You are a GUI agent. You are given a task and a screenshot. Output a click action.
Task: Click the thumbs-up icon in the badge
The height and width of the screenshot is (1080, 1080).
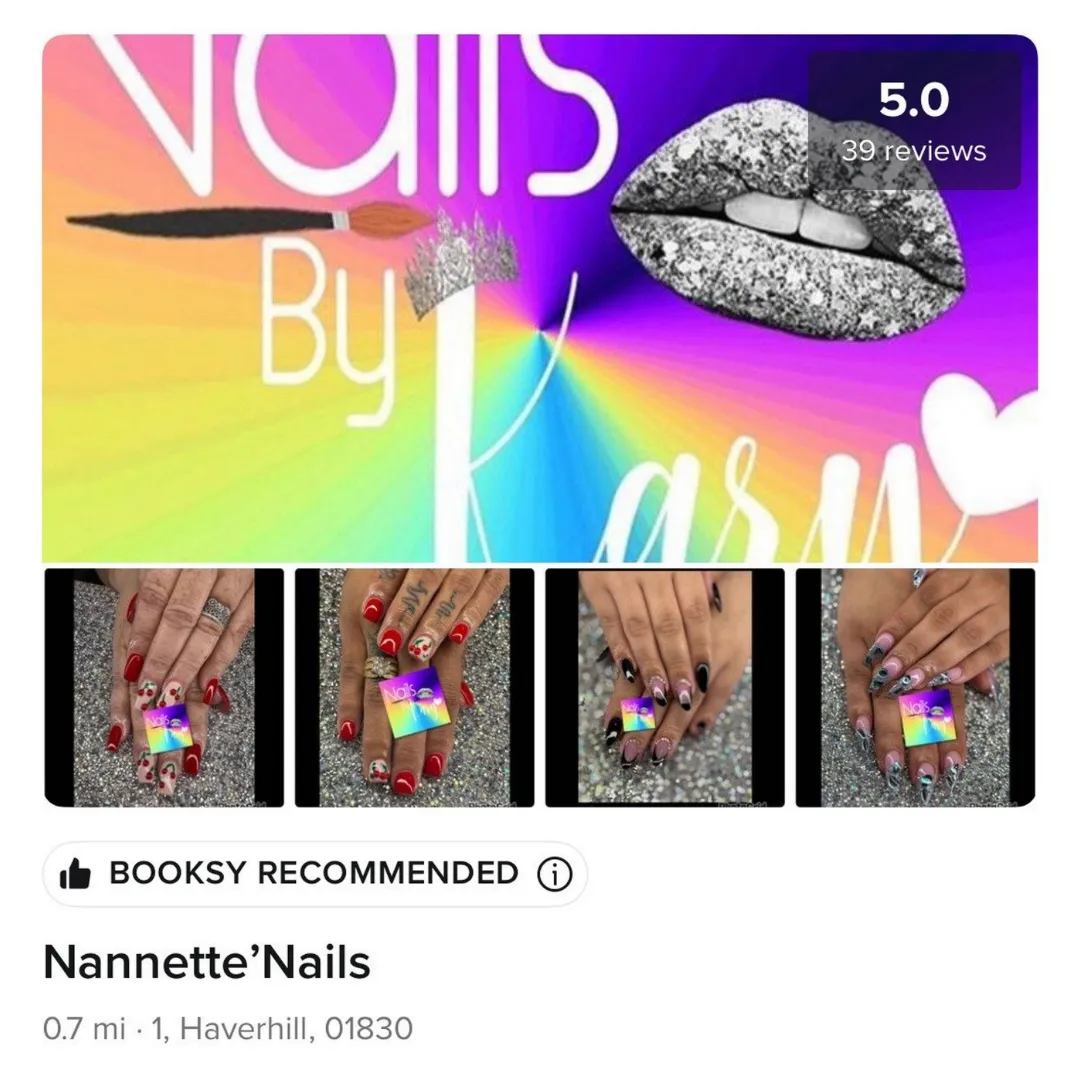point(75,873)
